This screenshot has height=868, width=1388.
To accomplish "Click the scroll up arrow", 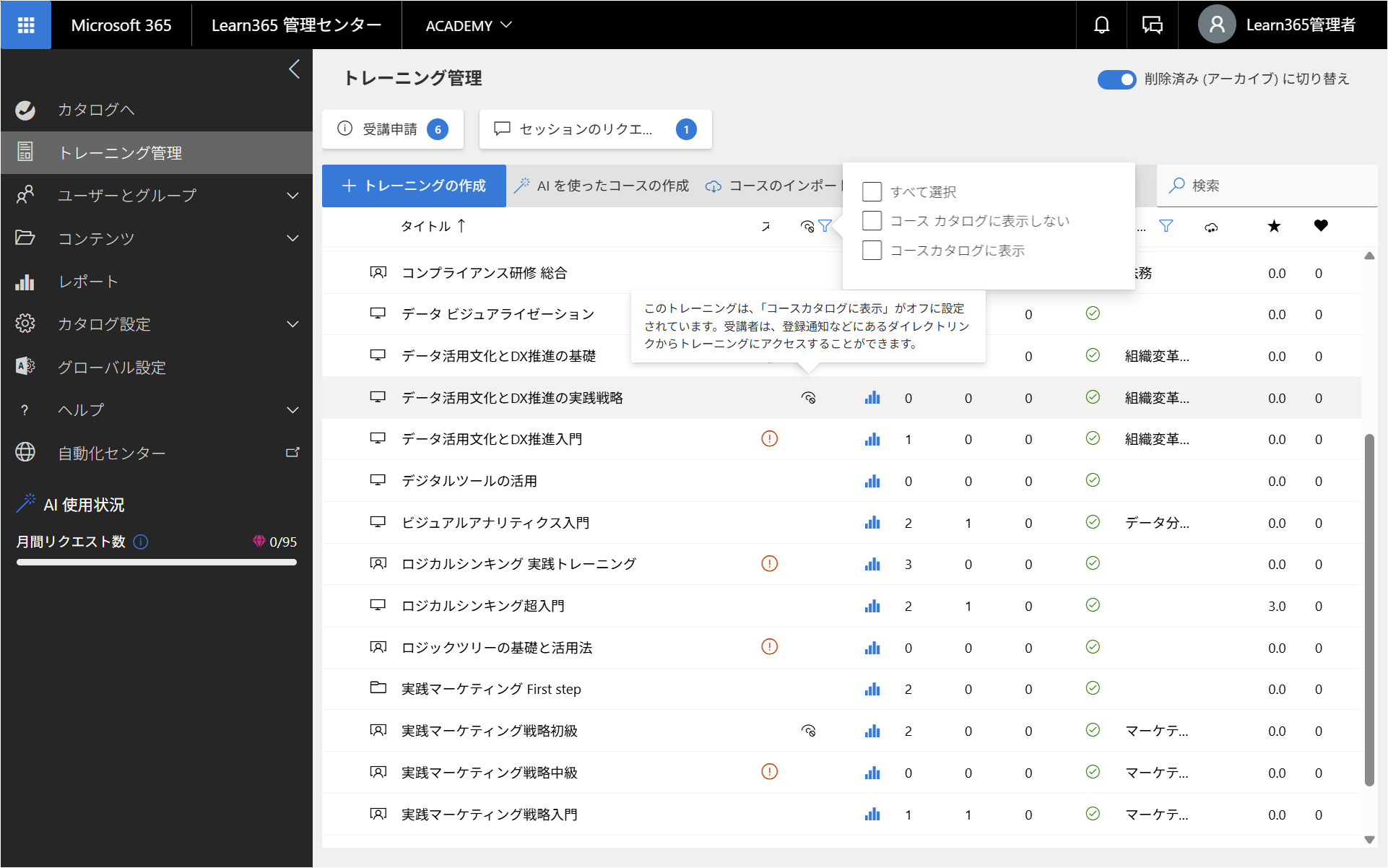I will [1369, 256].
